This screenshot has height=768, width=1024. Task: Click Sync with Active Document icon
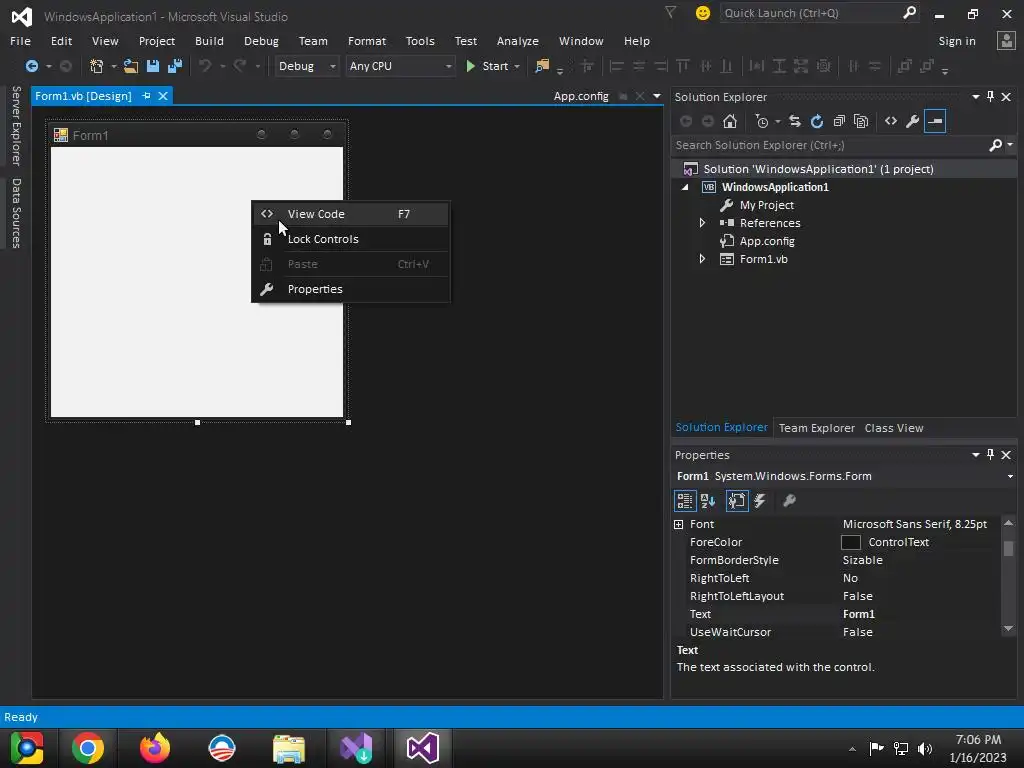click(x=795, y=121)
